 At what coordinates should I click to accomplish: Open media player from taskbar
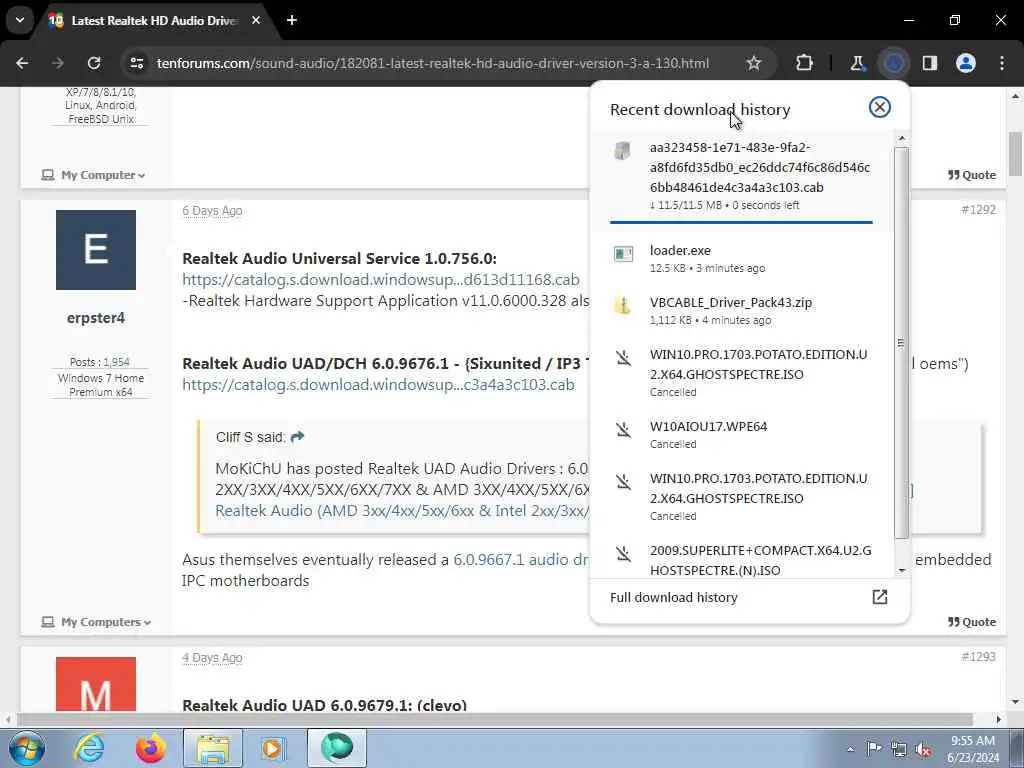coord(274,748)
